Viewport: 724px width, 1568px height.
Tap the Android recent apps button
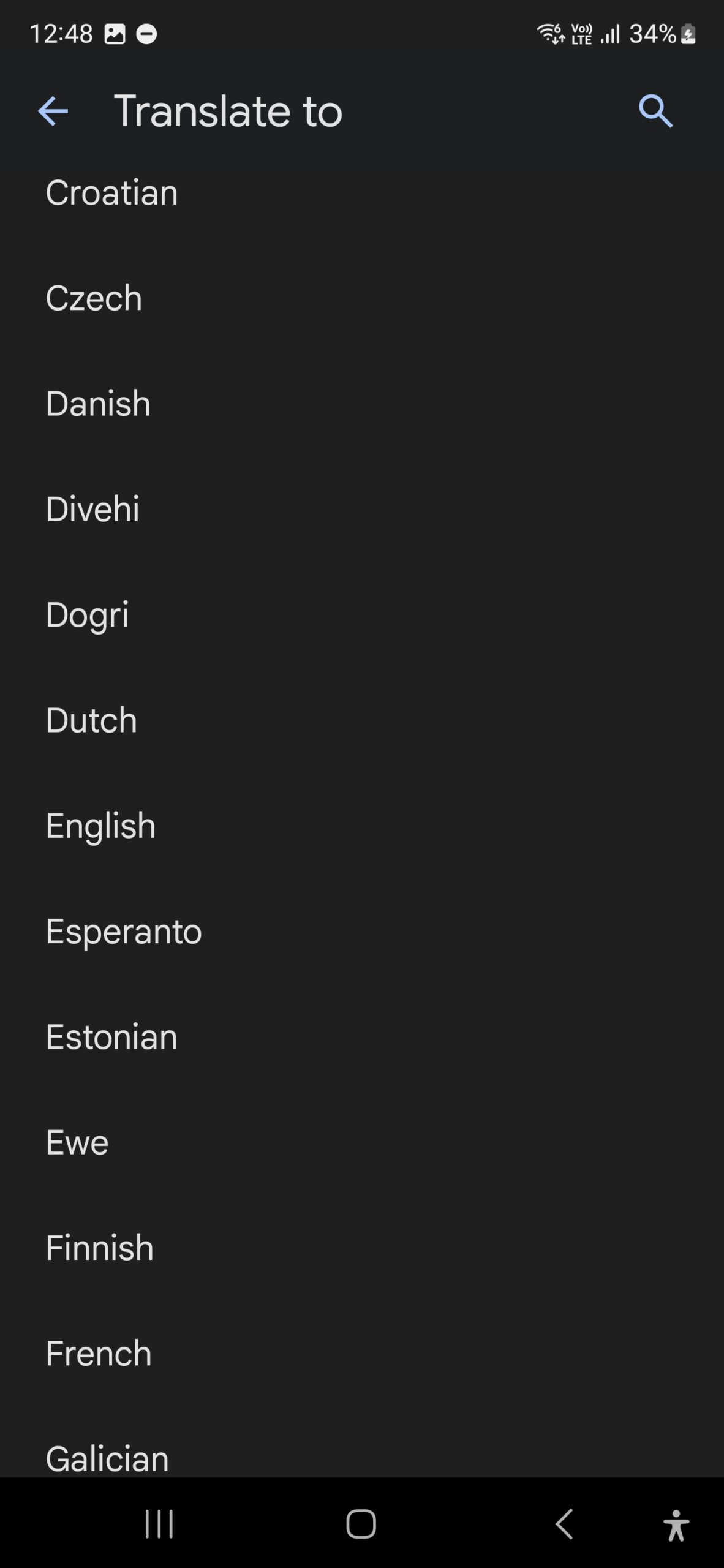coord(159,1523)
